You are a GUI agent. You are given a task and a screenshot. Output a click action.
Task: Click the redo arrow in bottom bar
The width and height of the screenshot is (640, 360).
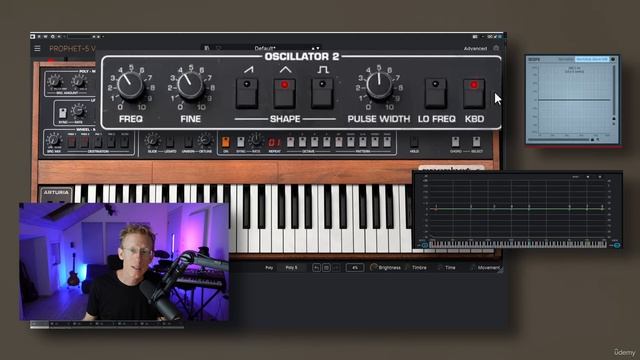(336, 268)
